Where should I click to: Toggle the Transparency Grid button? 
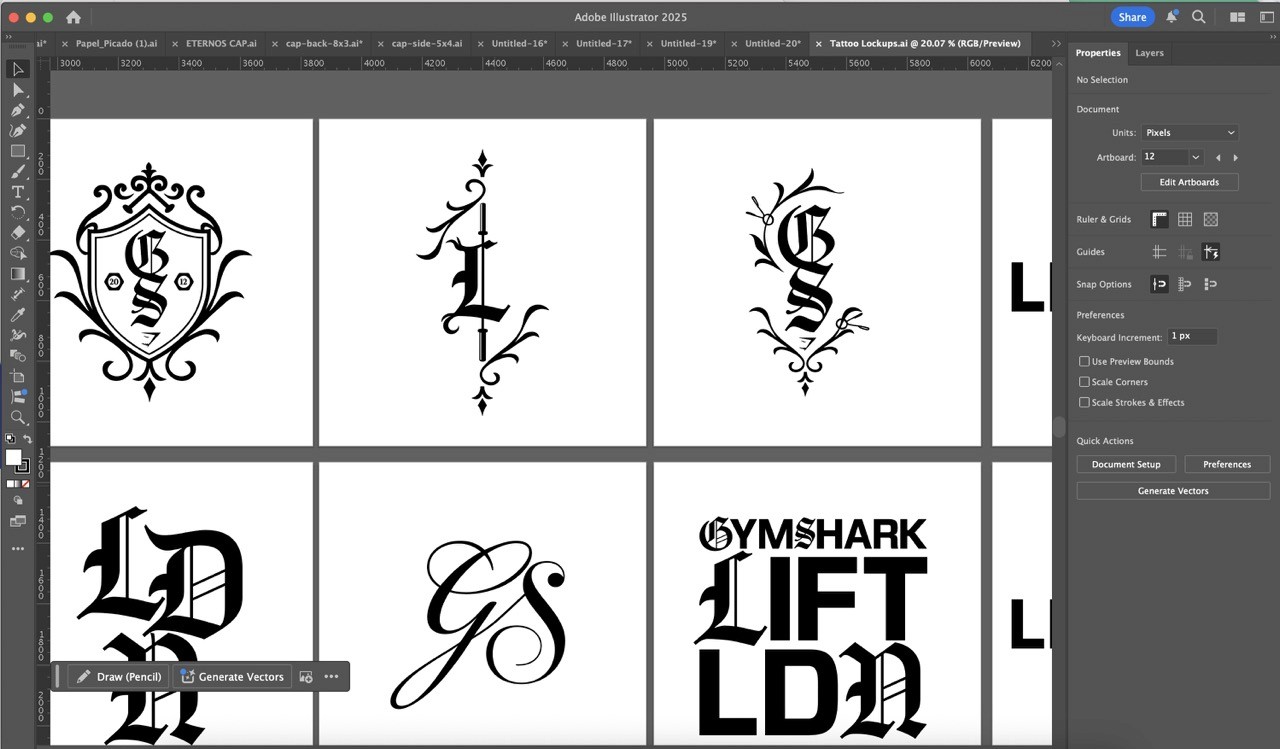[1211, 220]
